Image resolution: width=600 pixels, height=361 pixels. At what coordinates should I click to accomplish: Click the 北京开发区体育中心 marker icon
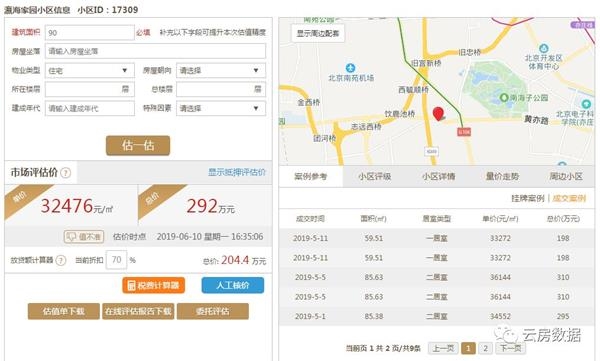click(x=544, y=49)
